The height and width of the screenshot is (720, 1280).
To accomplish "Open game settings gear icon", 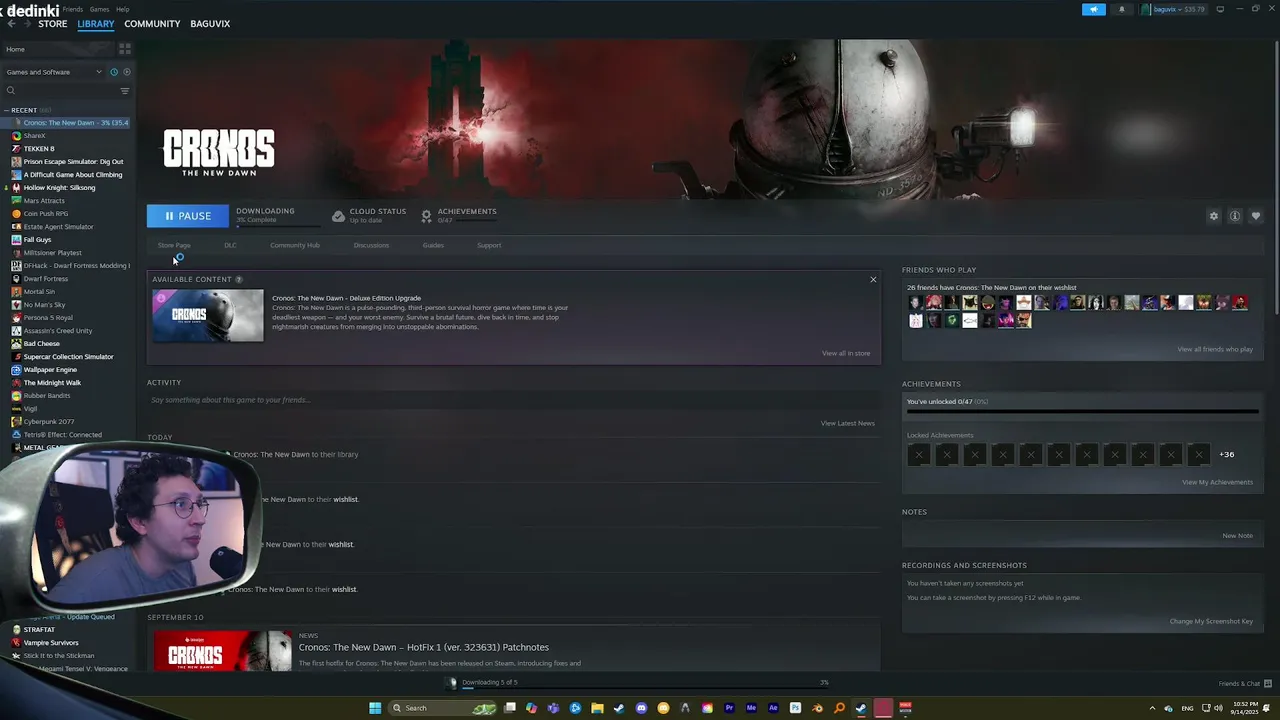I will click(x=1214, y=216).
